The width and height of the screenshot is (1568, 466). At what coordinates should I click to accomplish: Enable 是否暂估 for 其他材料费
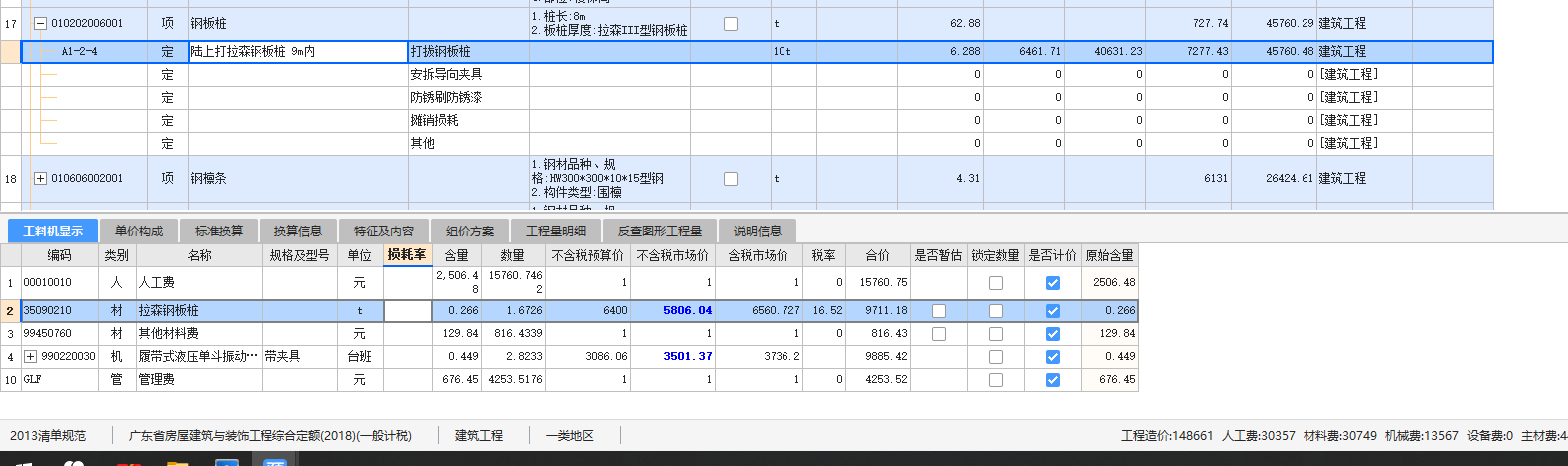[x=939, y=334]
